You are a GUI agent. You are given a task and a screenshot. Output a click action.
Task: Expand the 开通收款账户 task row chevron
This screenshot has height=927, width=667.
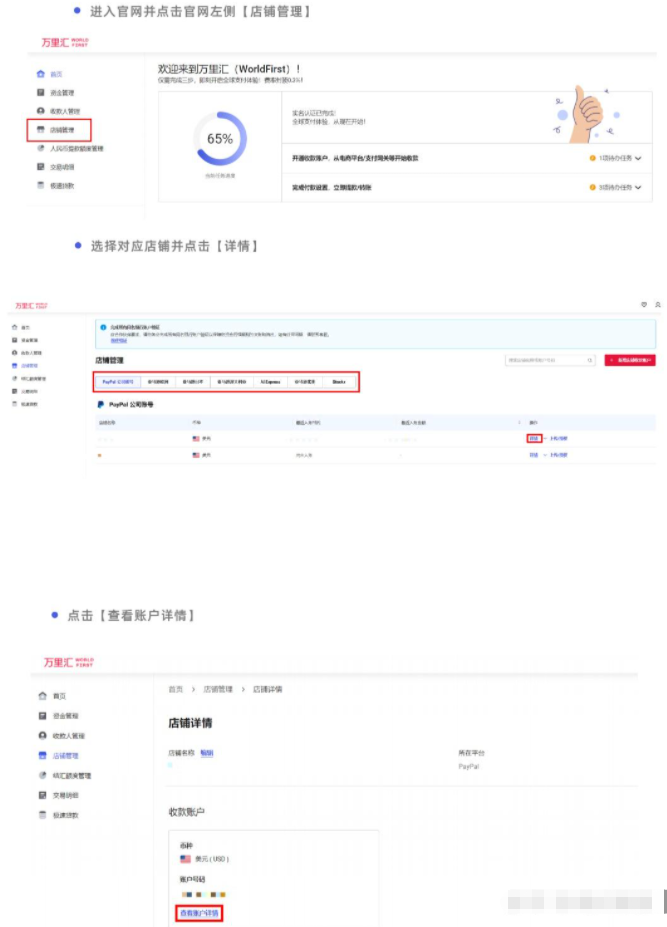tap(637, 158)
